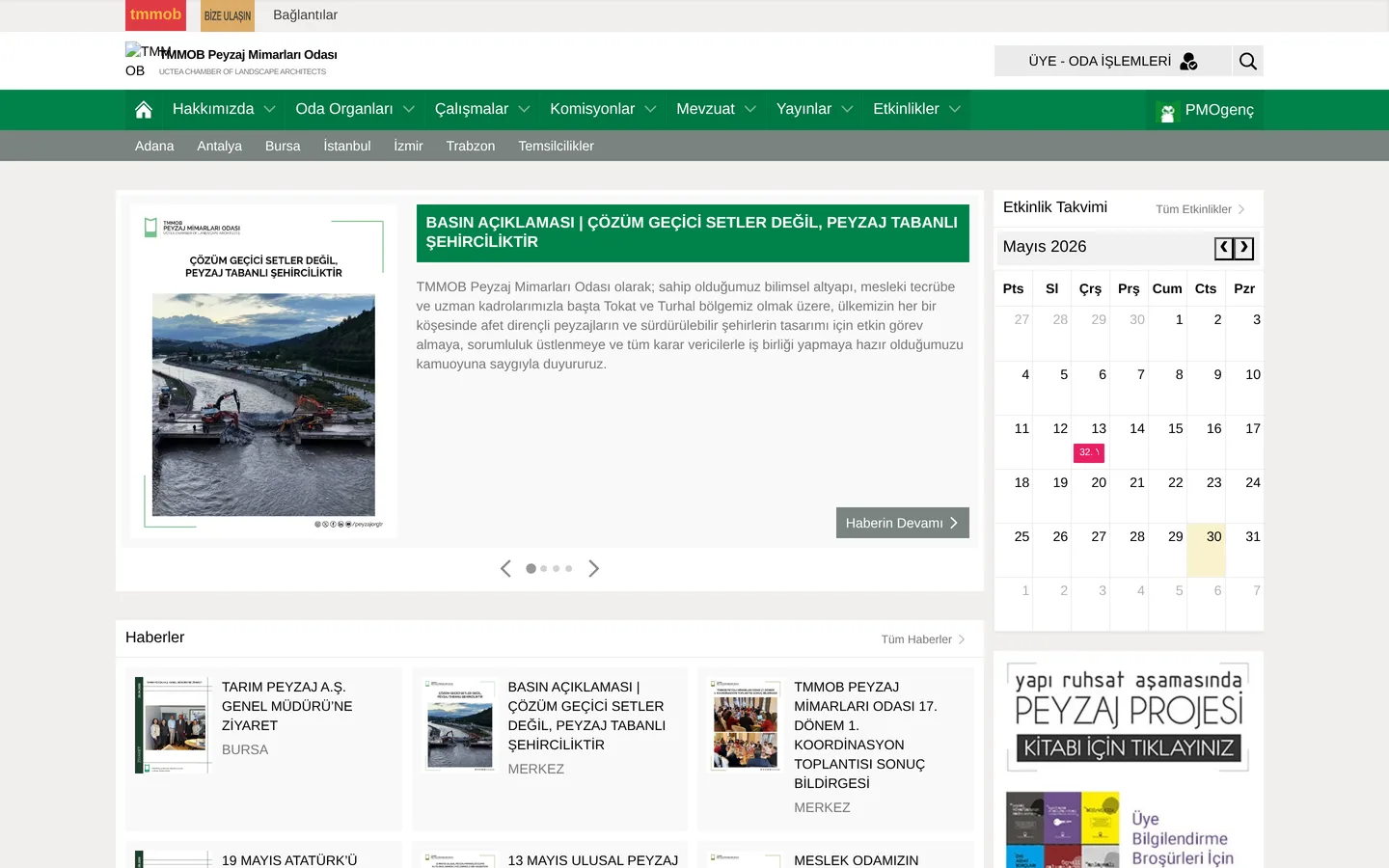Expand the Mevzuat dropdown menu
The height and width of the screenshot is (868, 1389).
716,110
